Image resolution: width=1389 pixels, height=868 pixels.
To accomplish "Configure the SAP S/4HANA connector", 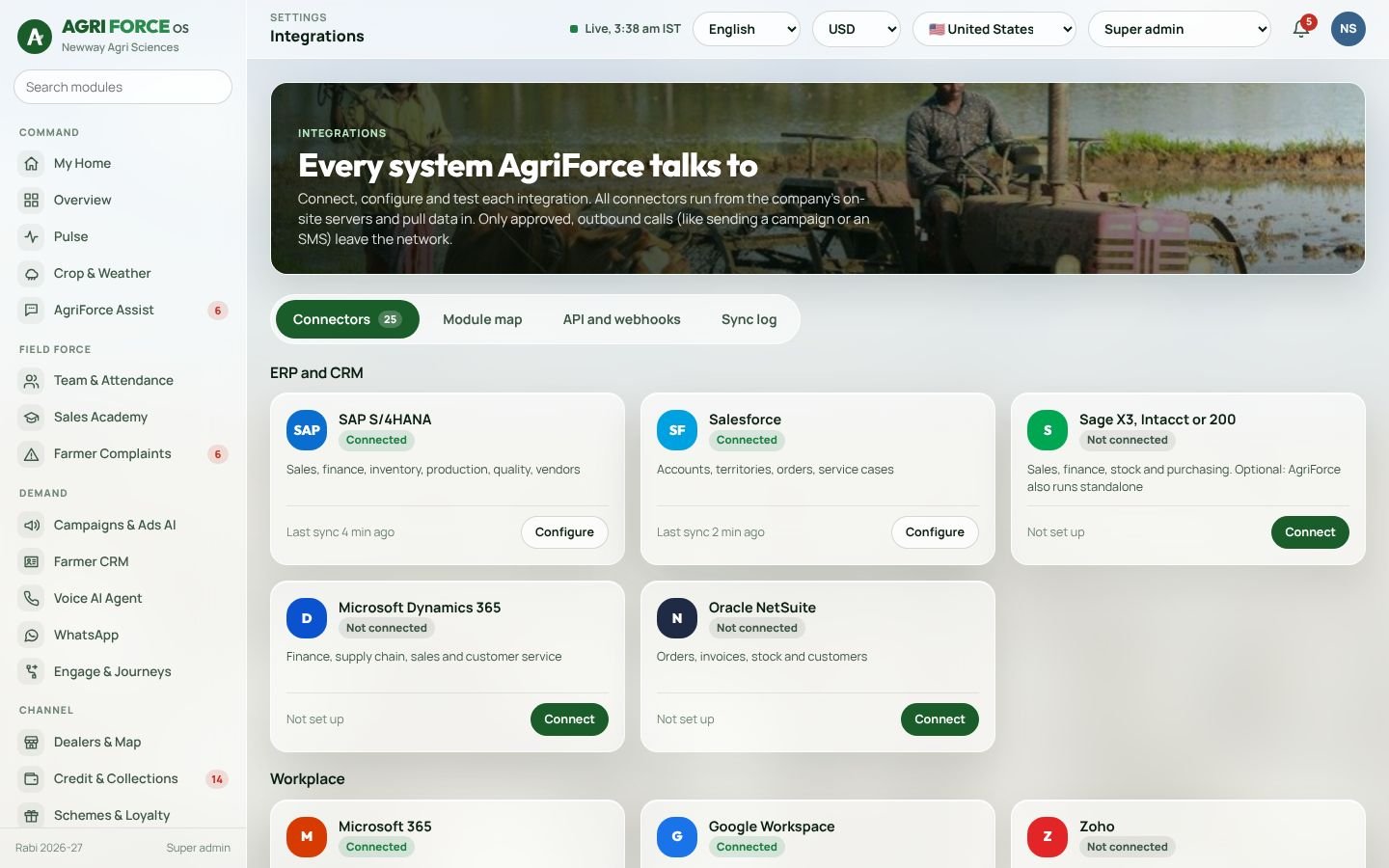I will click(564, 532).
